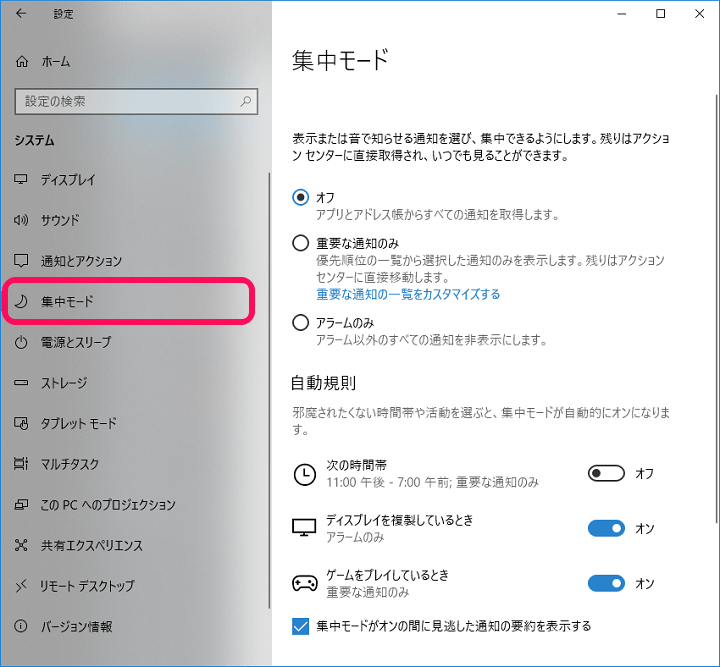Click the game controller icon
720x667 pixels.
[x=304, y=583]
